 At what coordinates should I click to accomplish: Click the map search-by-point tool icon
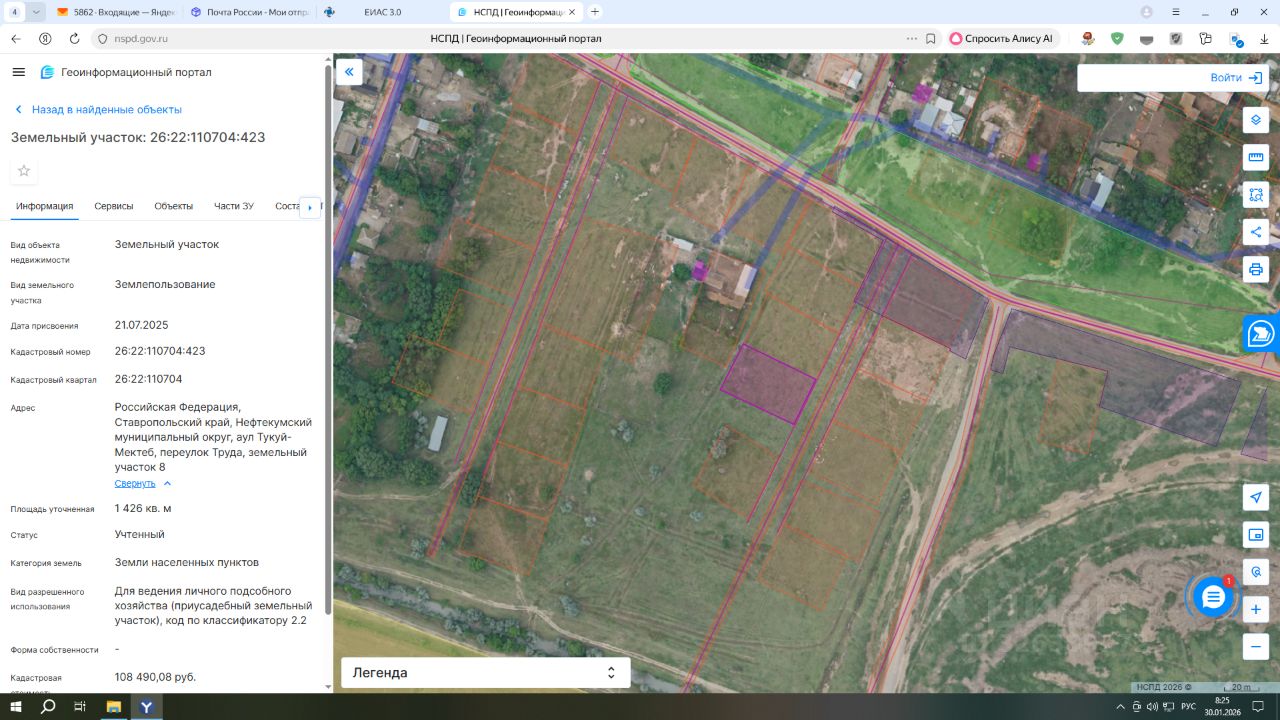click(x=1256, y=572)
